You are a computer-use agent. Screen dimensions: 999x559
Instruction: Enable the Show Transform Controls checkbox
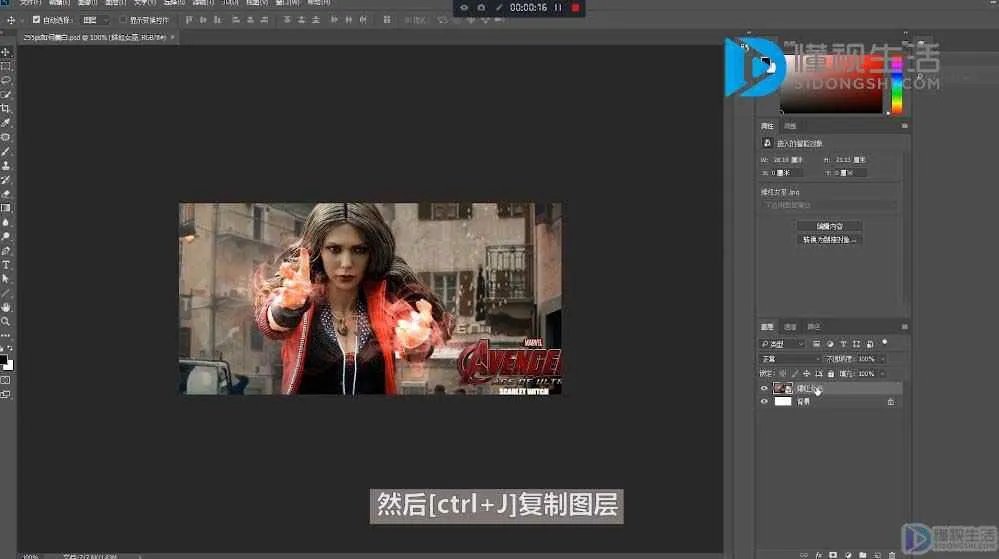(123, 19)
